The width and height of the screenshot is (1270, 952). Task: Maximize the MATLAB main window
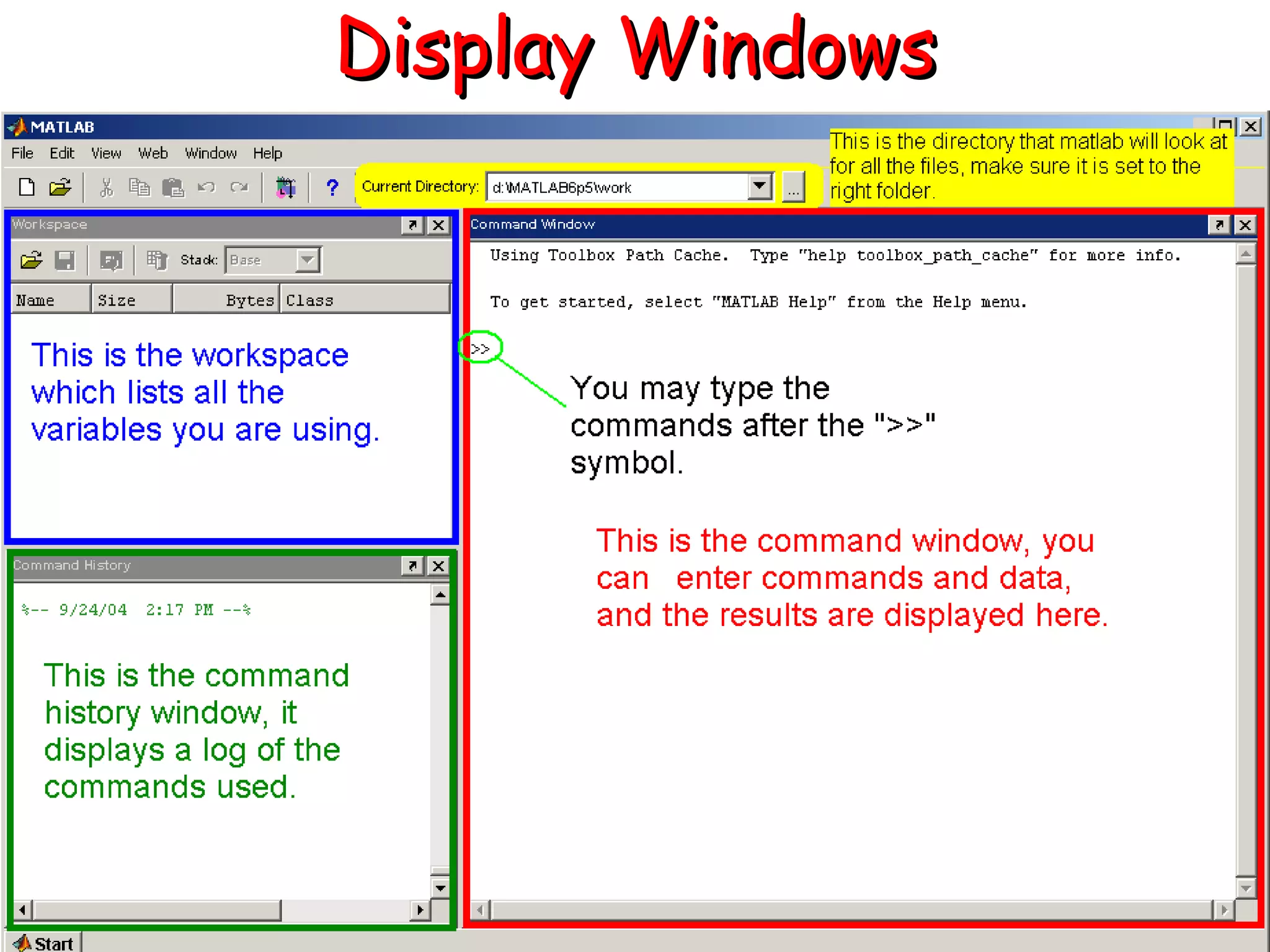pyautogui.click(x=1224, y=126)
